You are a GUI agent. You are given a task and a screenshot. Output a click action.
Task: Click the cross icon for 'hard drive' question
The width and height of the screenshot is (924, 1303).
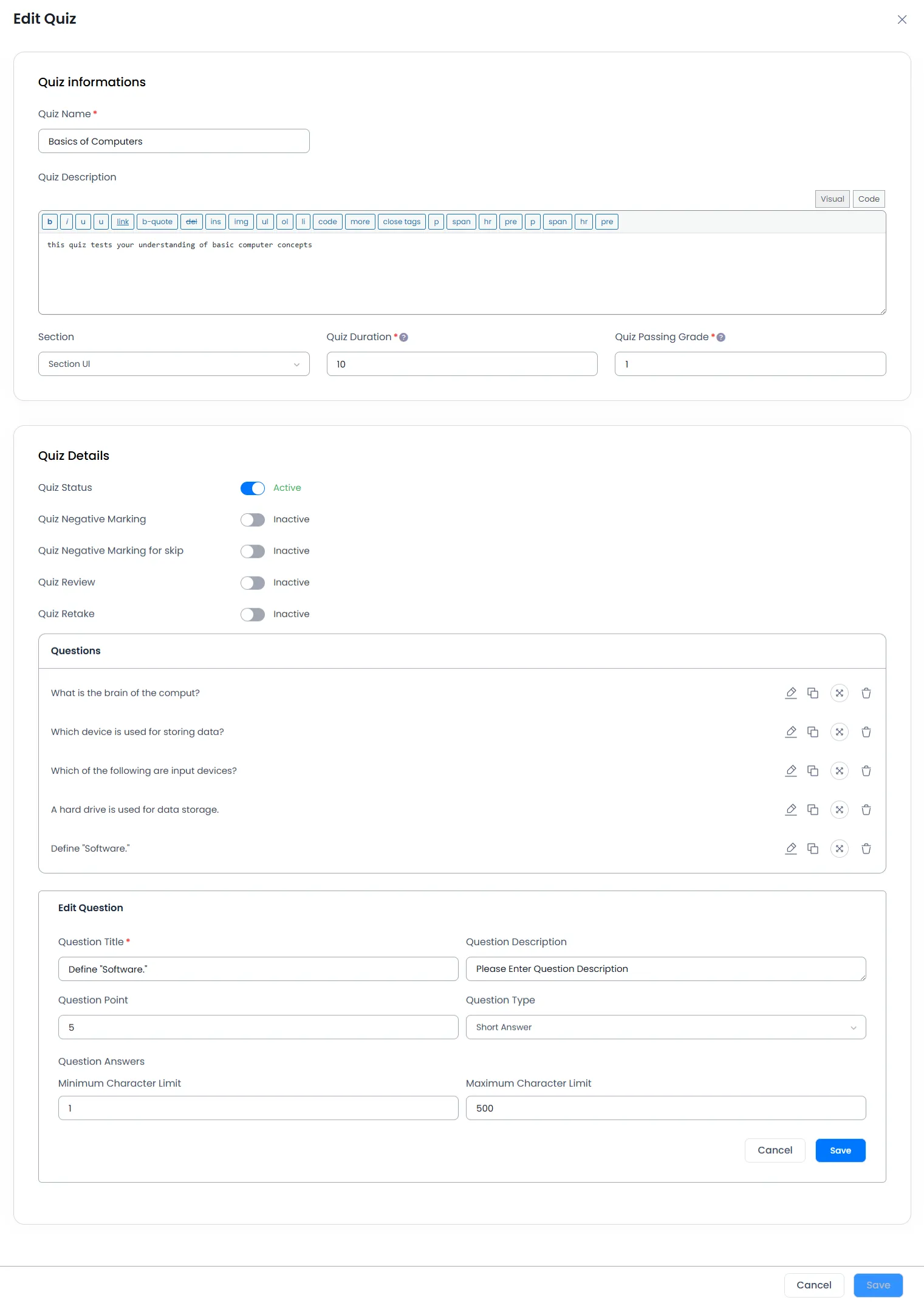click(839, 810)
